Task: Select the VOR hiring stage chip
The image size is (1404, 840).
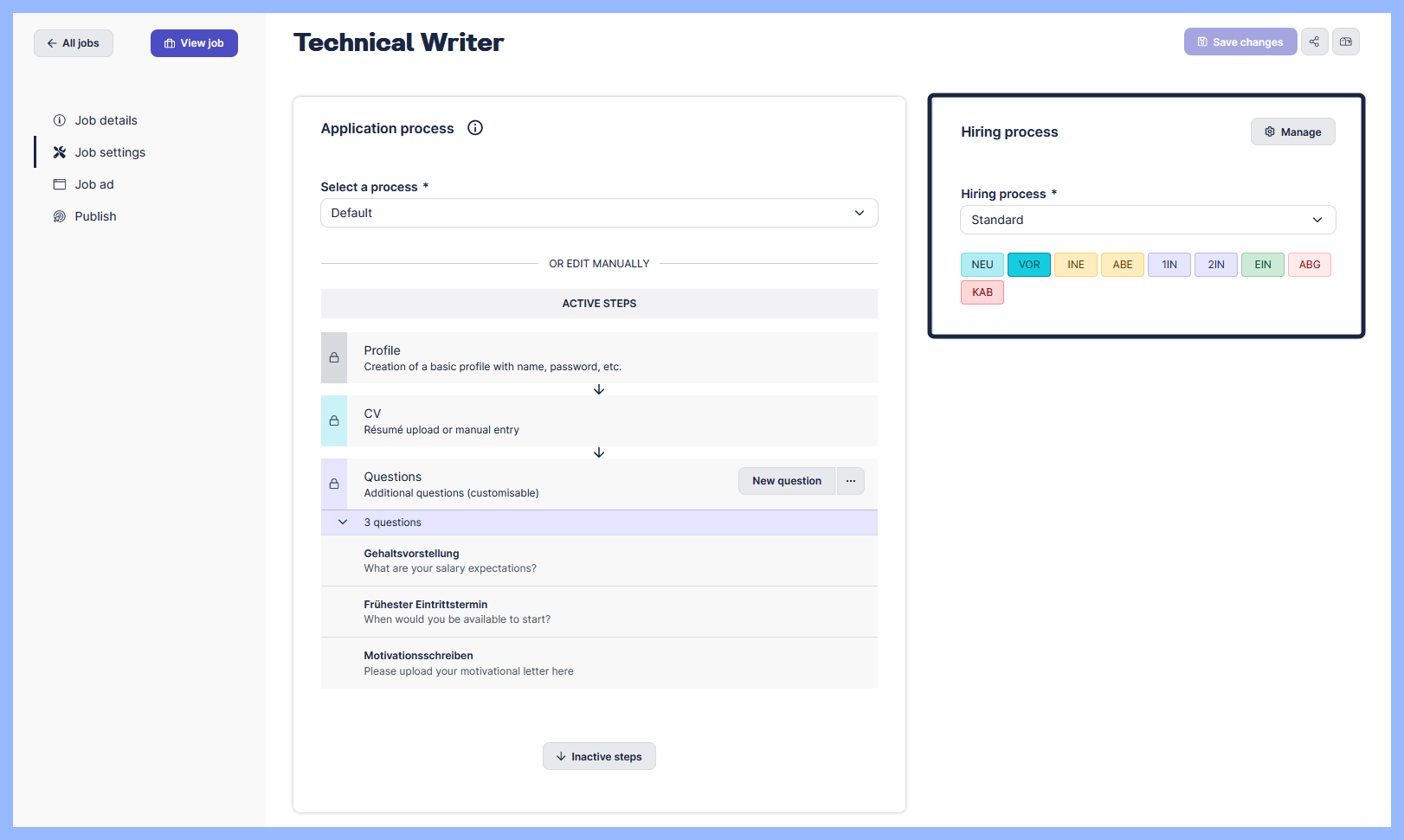Action: [1028, 264]
